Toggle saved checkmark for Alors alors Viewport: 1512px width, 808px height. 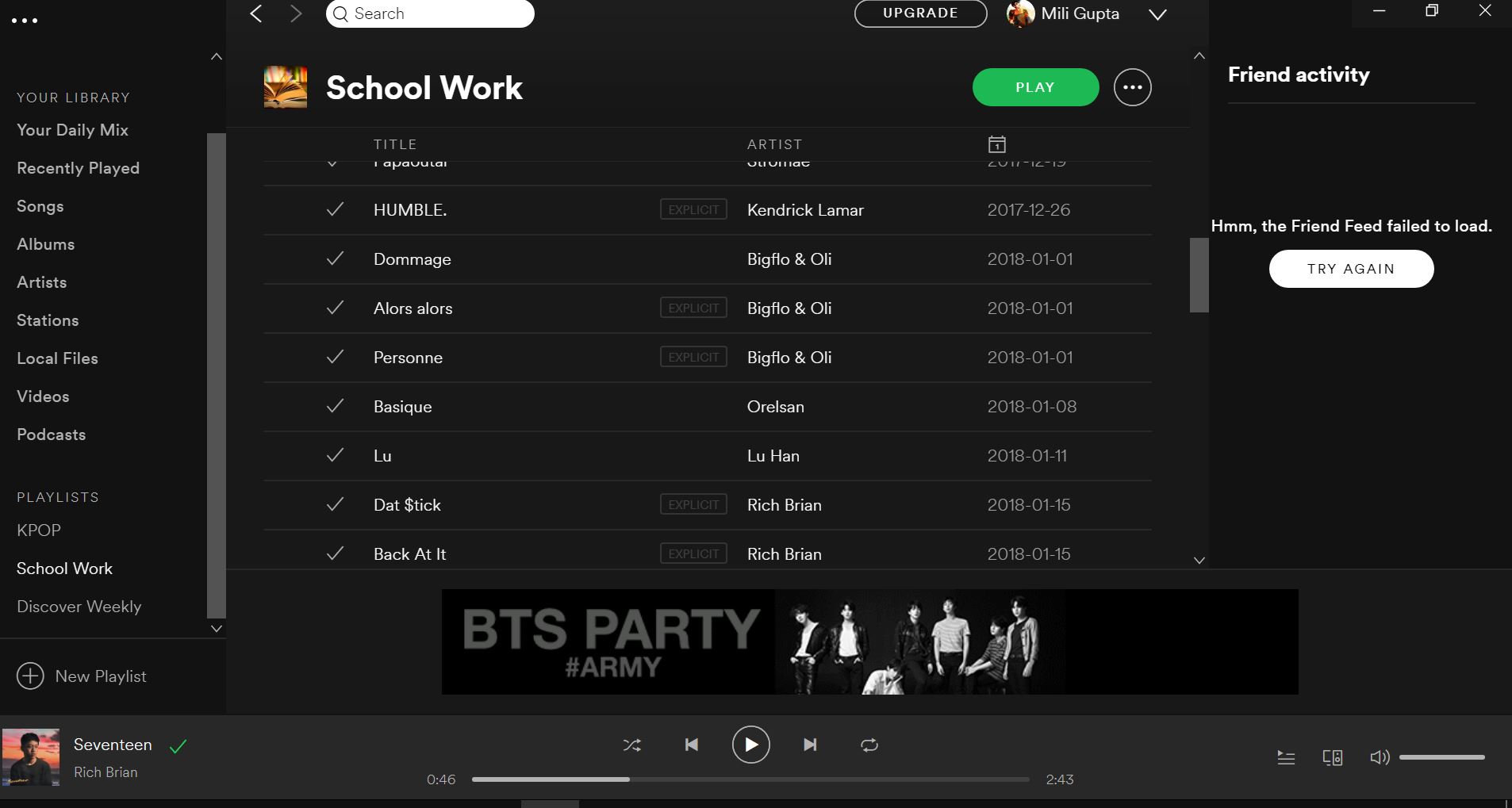[x=336, y=308]
